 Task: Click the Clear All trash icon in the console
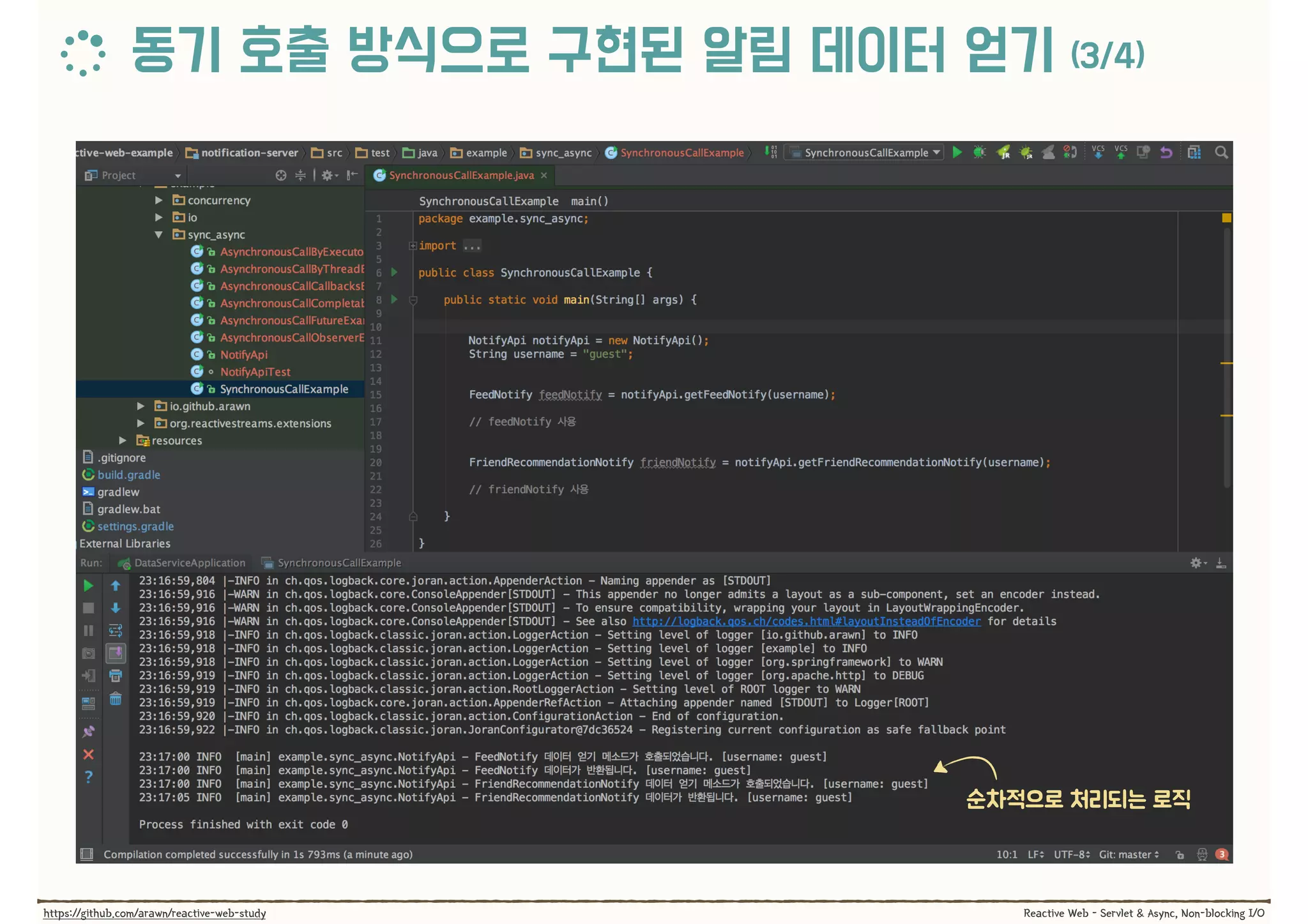[x=116, y=699]
